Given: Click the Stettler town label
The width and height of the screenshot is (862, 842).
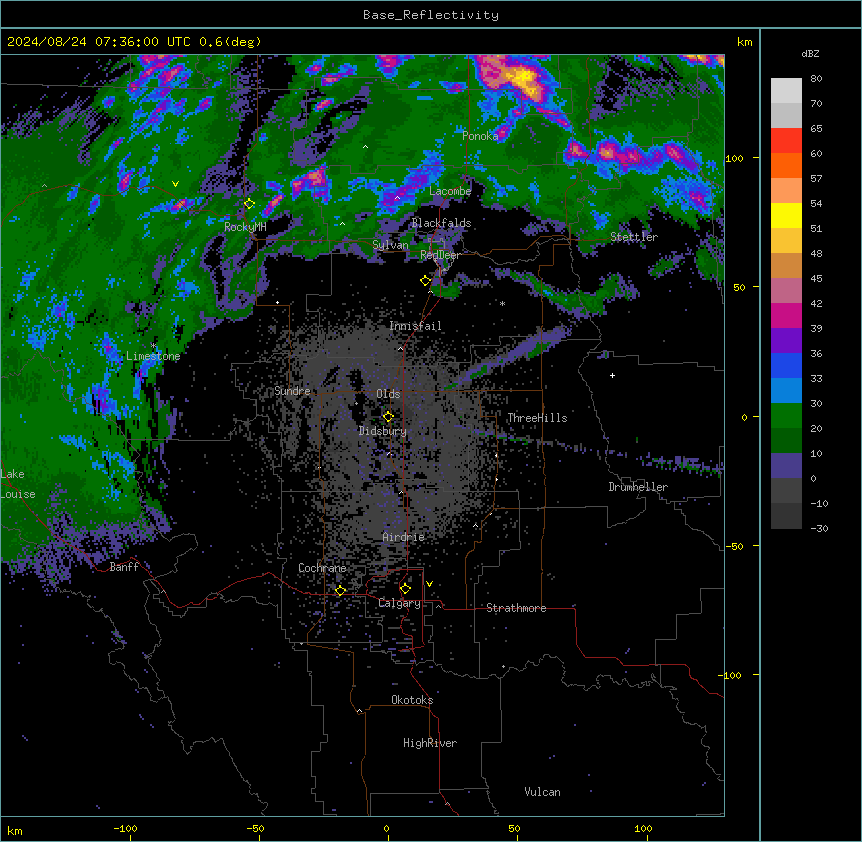Looking at the screenshot, I should pos(634,237).
